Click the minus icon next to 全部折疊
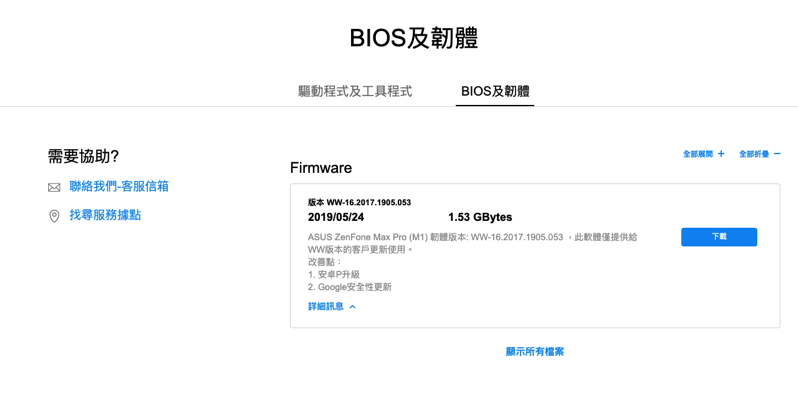Screen dimensions: 798x405 [777, 154]
